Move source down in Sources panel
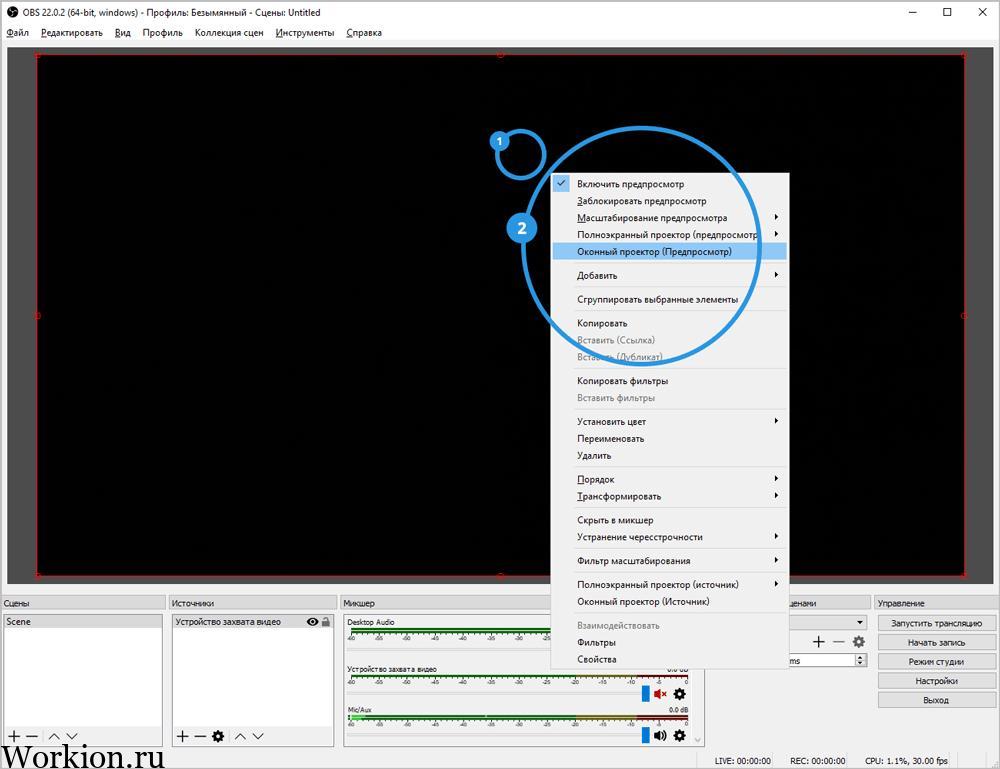 click(x=258, y=736)
